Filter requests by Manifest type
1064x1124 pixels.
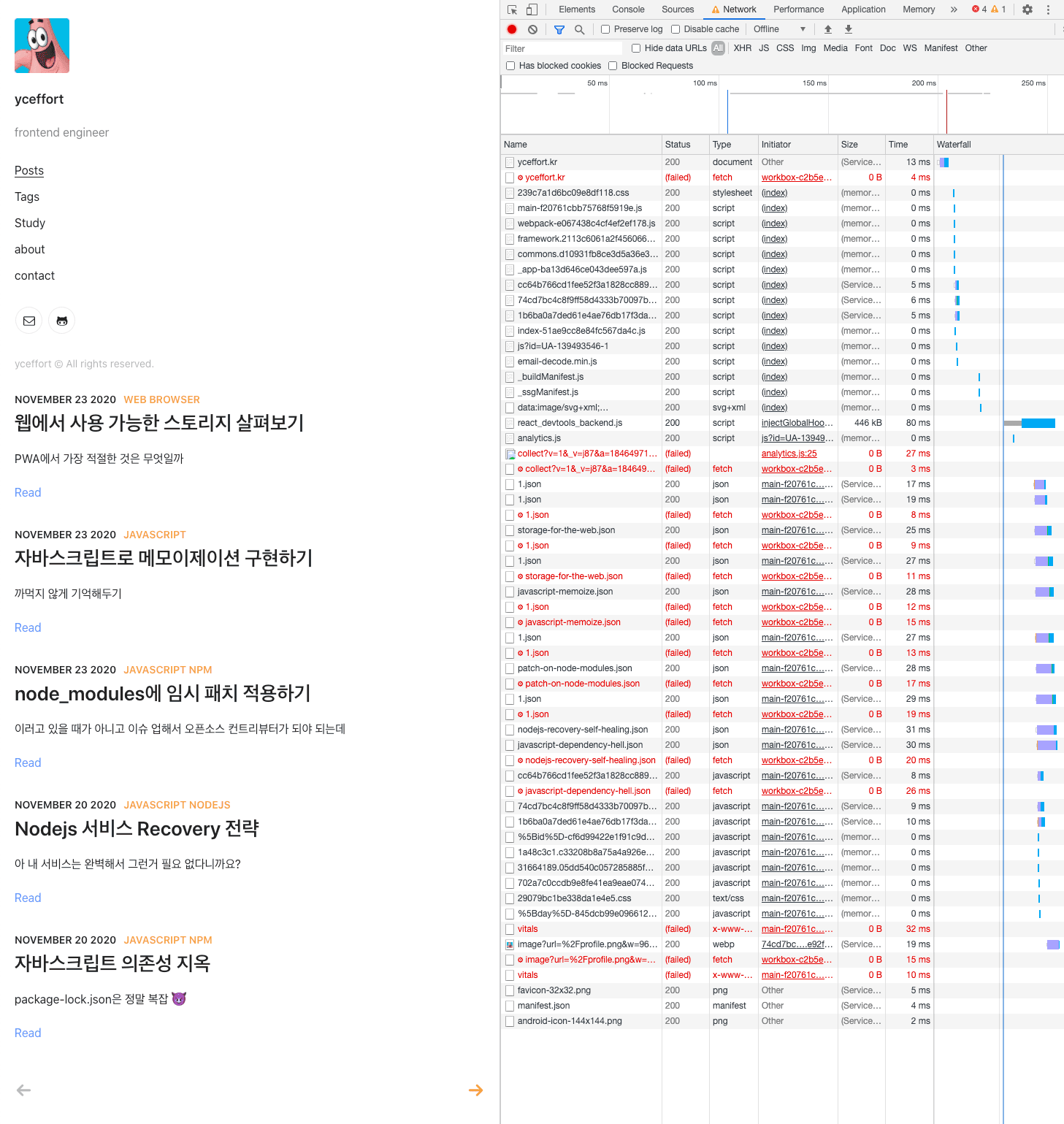point(941,48)
